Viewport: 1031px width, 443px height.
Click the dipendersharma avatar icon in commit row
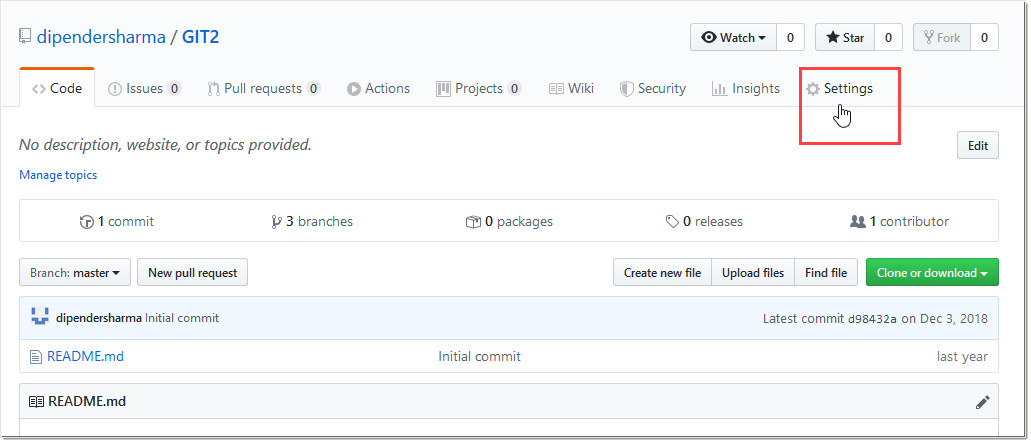(x=40, y=318)
